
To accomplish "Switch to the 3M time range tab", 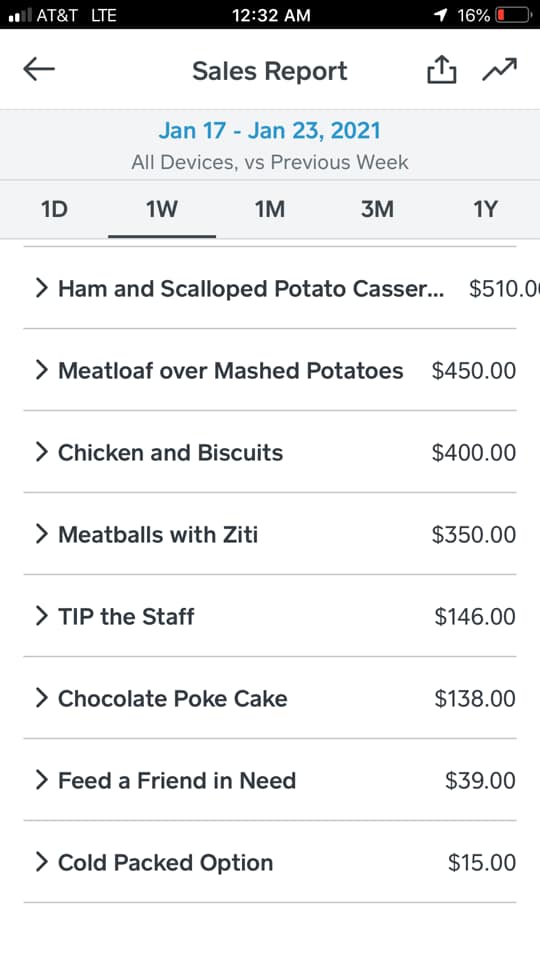I will 377,209.
